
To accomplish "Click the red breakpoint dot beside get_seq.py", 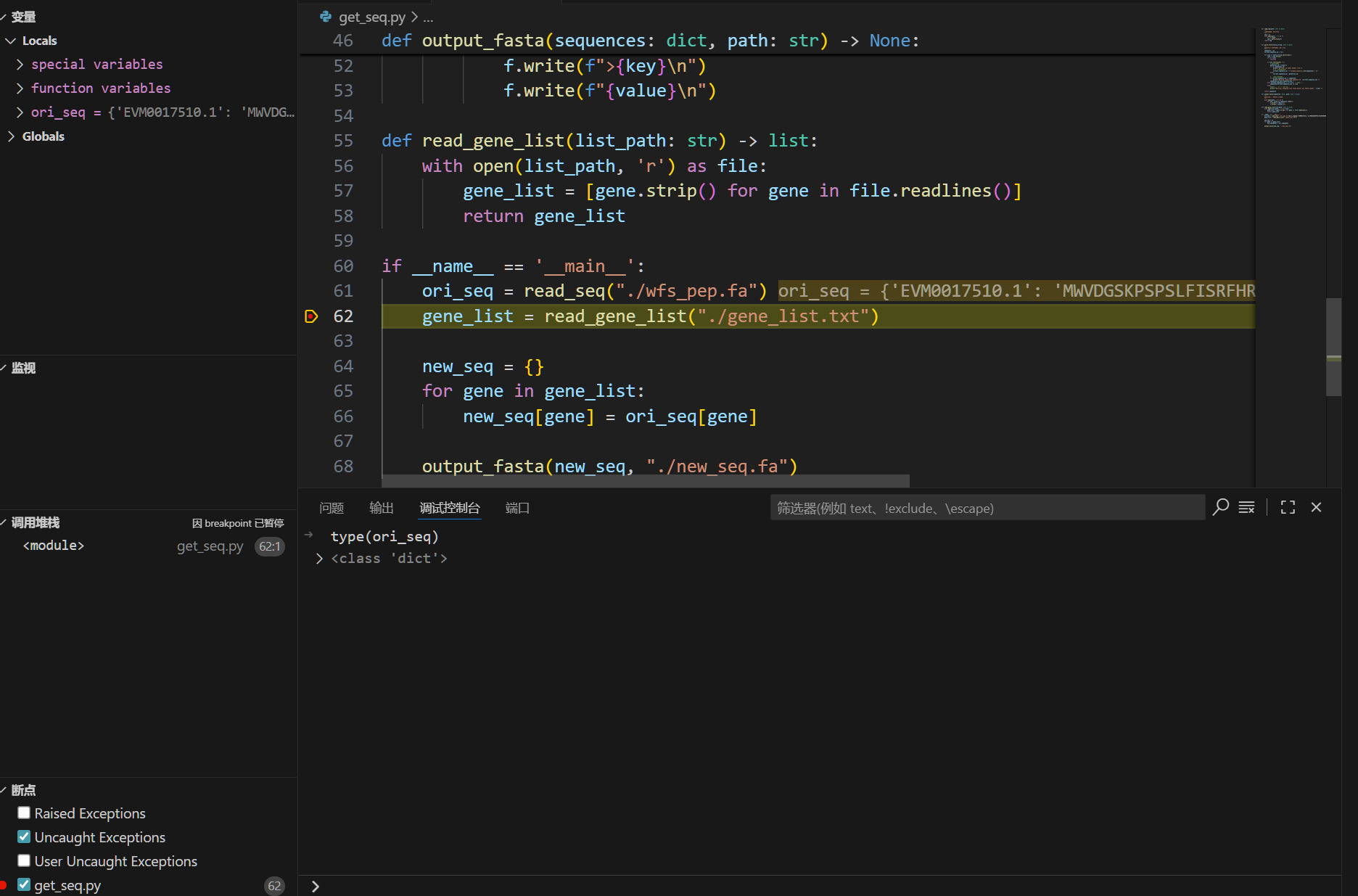I will (4, 884).
